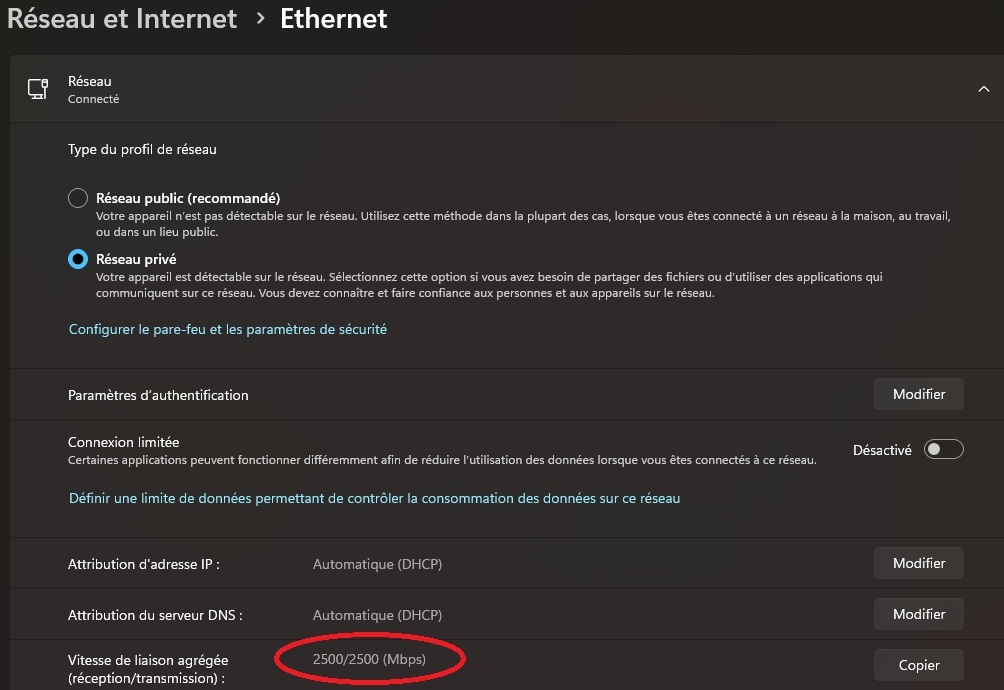1004x690 pixels.
Task: Click the Type du profil de réseau heading
Action: click(x=142, y=149)
